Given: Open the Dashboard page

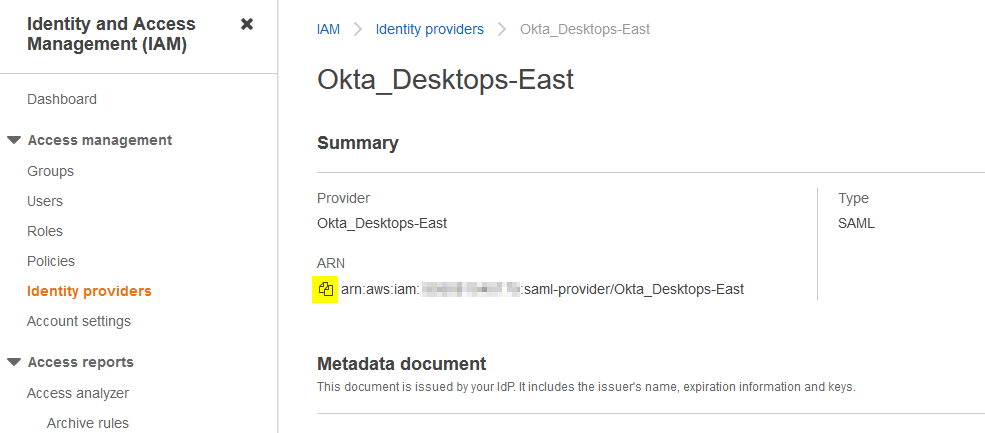Looking at the screenshot, I should (x=62, y=99).
